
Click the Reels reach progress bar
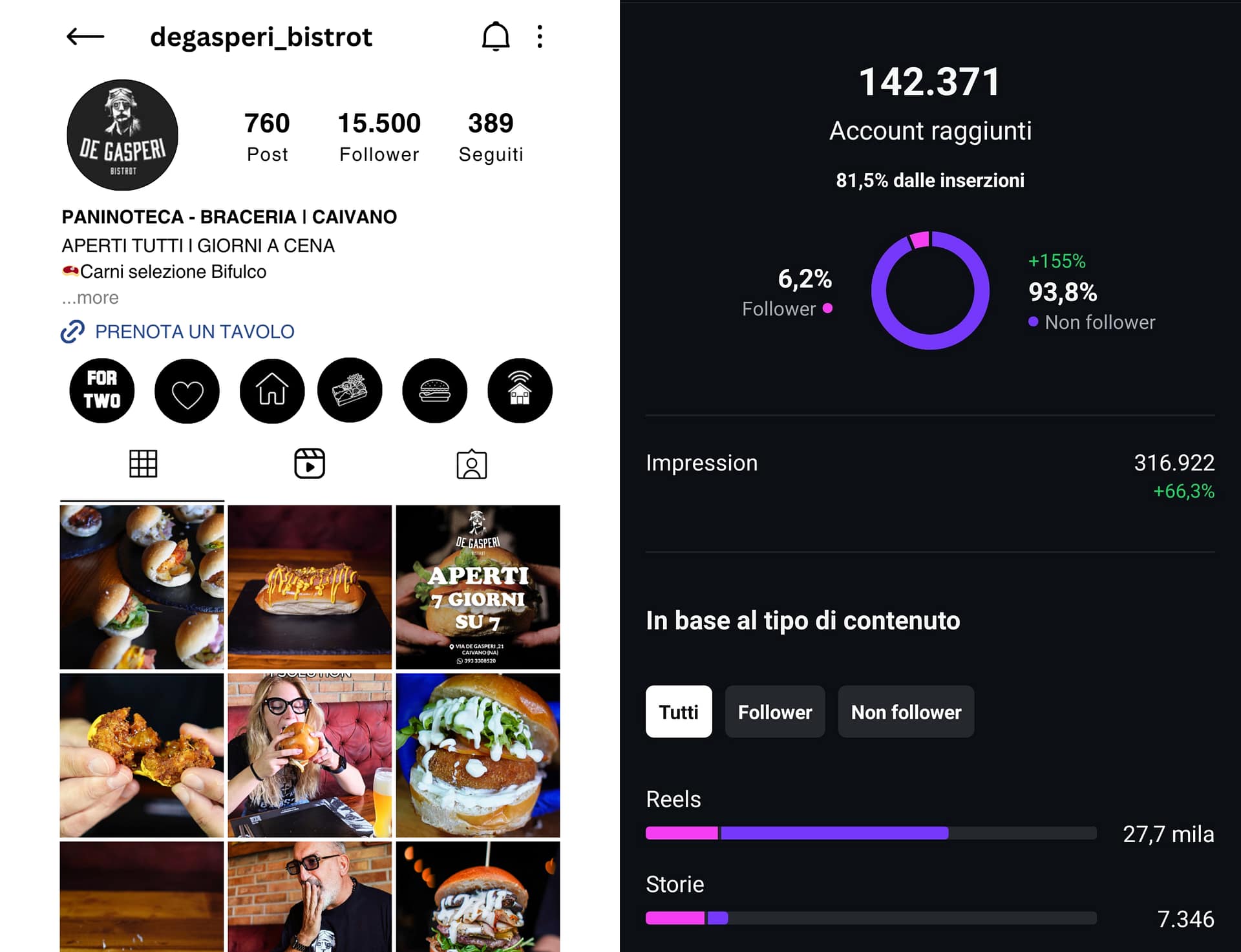871,833
